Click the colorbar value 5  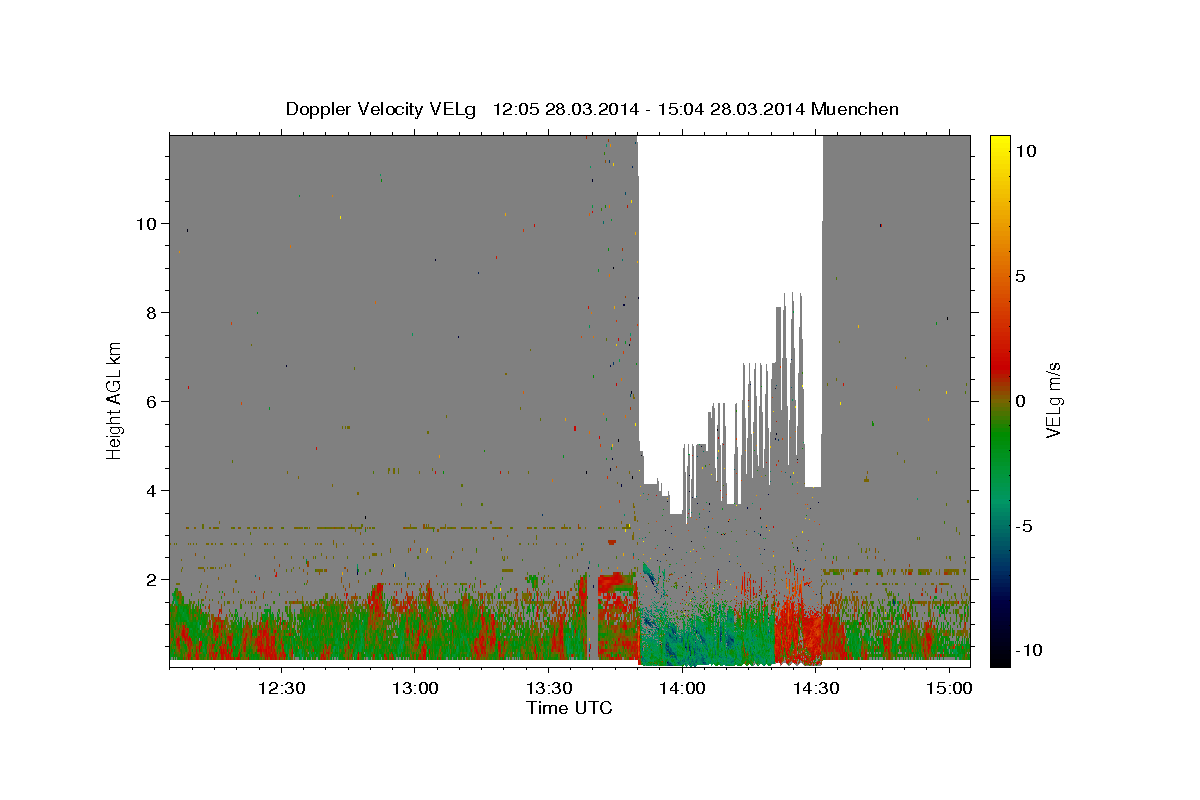click(x=1020, y=276)
